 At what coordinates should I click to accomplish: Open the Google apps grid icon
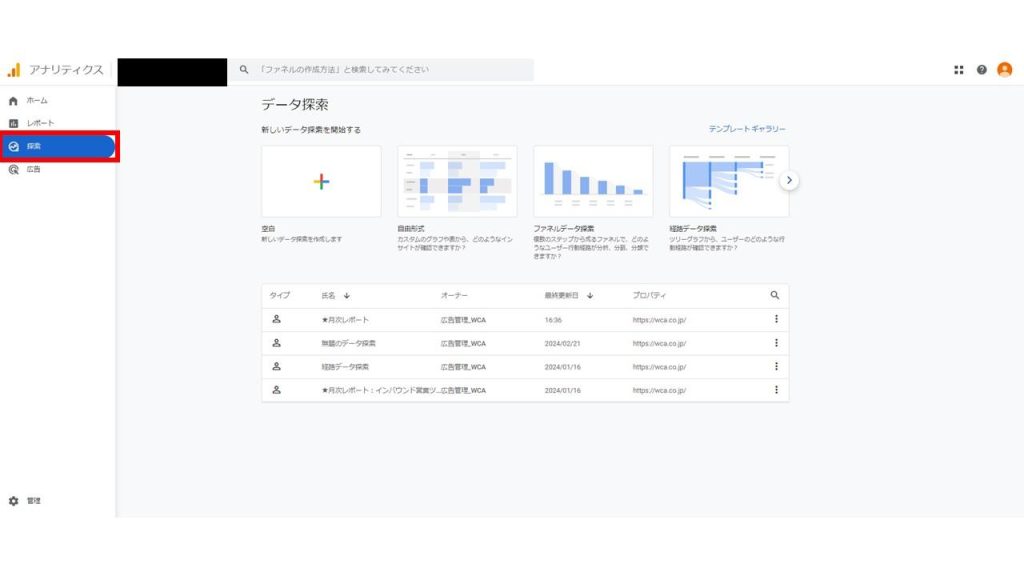(958, 70)
